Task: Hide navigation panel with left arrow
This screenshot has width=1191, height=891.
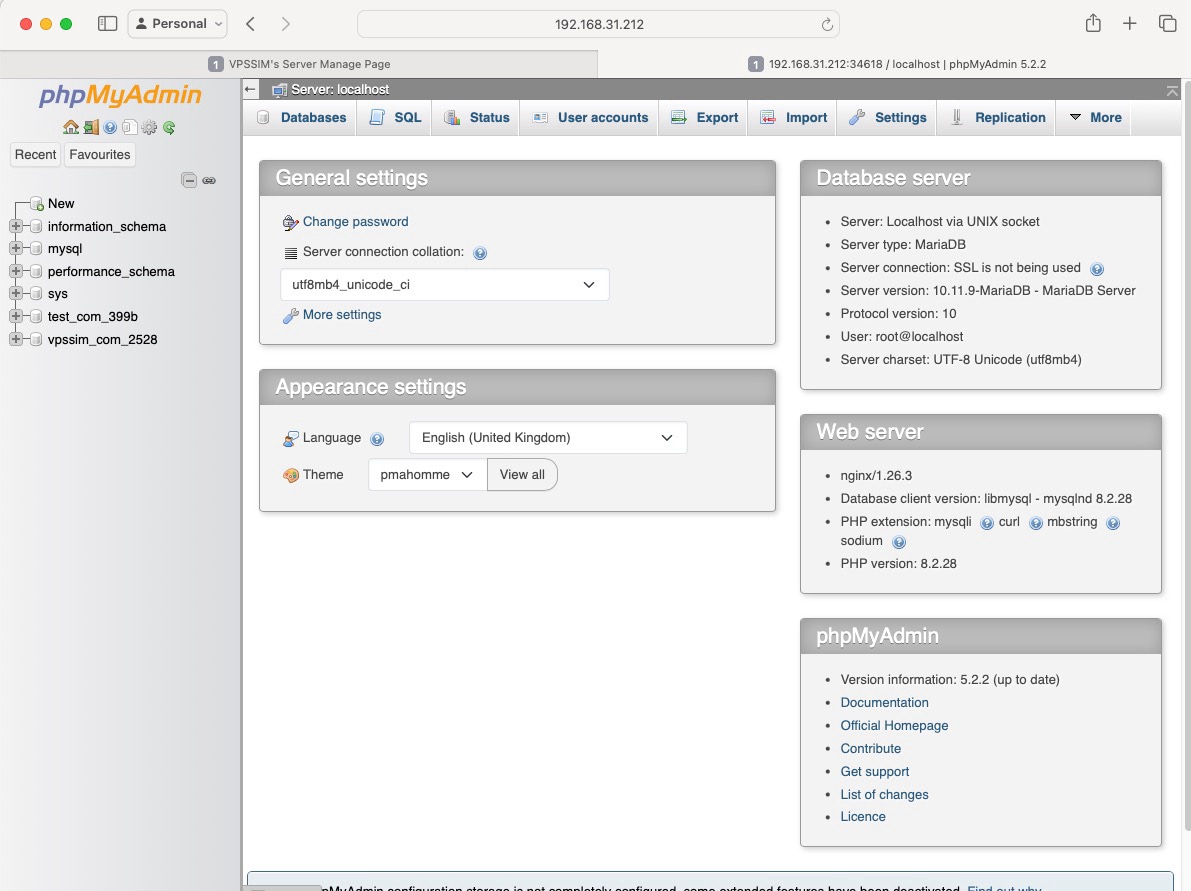Action: [251, 90]
